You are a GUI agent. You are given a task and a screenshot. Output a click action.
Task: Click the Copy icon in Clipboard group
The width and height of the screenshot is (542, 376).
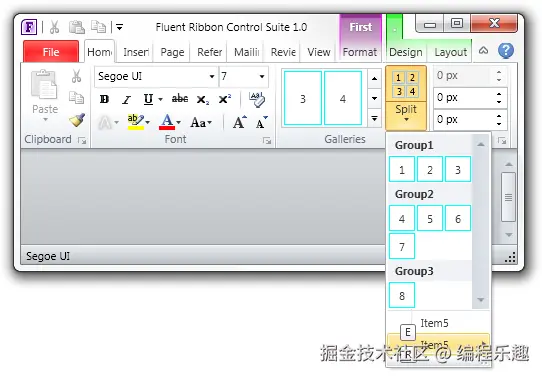tap(76, 98)
